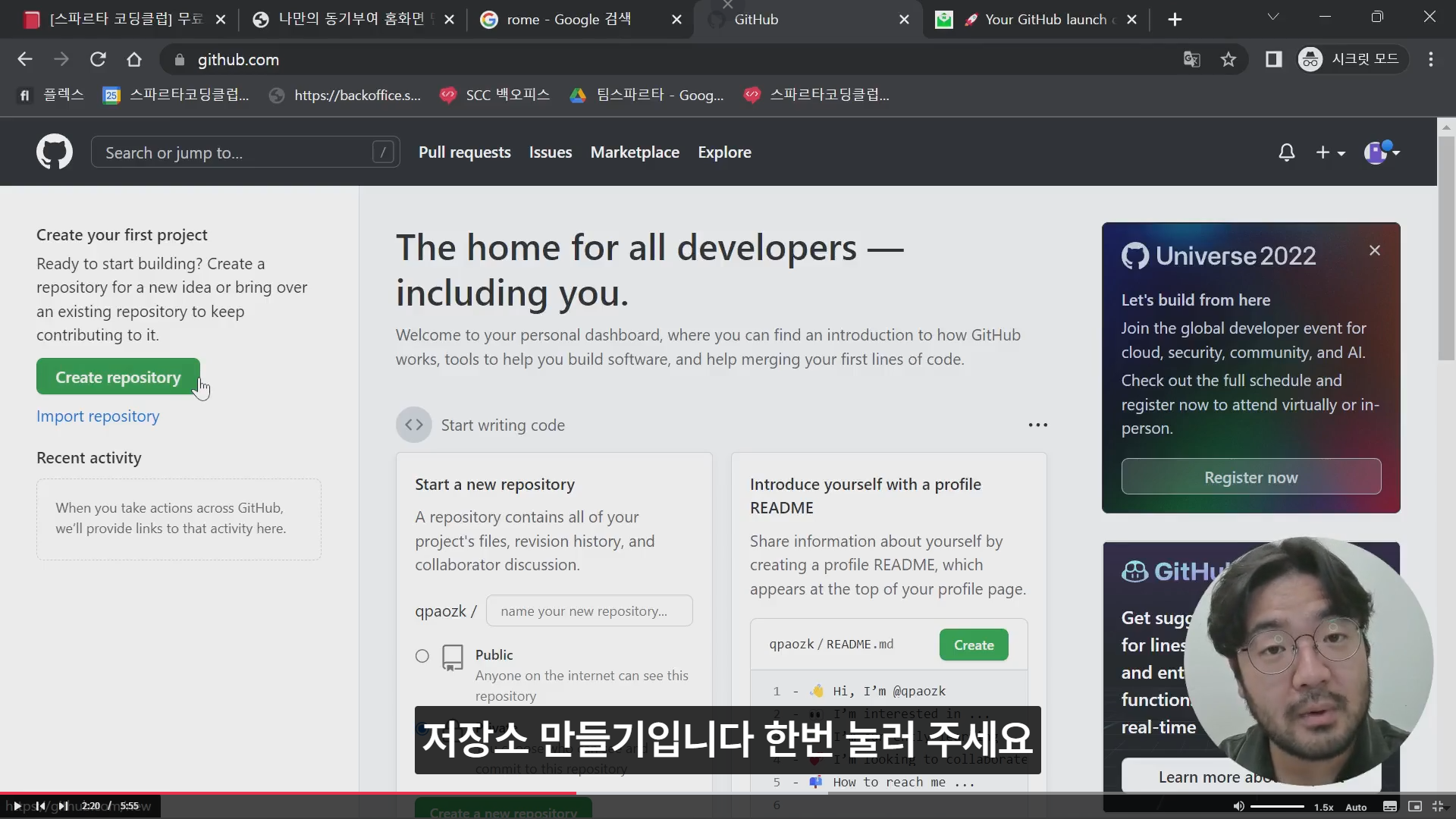1456x819 pixels.
Task: Go back in the browser
Action: [25, 59]
